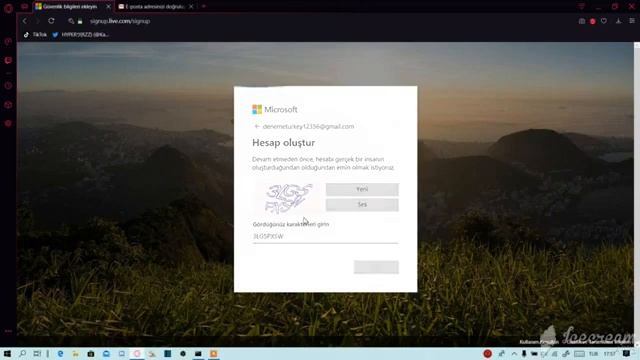This screenshot has width=640, height=360.
Task: Go back from denemeturkey12356@gmail.com
Action: click(257, 127)
